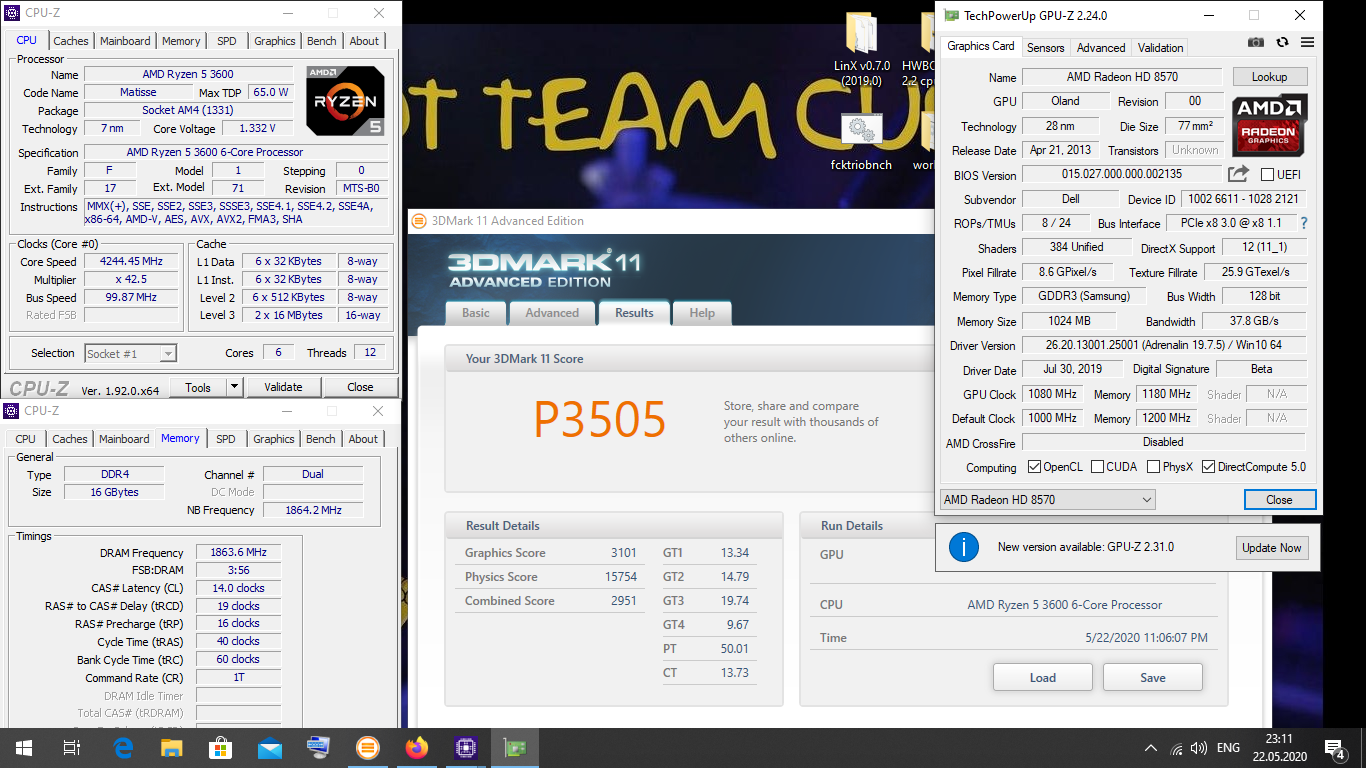Viewport: 1366px width, 768px height.
Task: Toggle the PhysX computing checkbox
Action: 1153,467
